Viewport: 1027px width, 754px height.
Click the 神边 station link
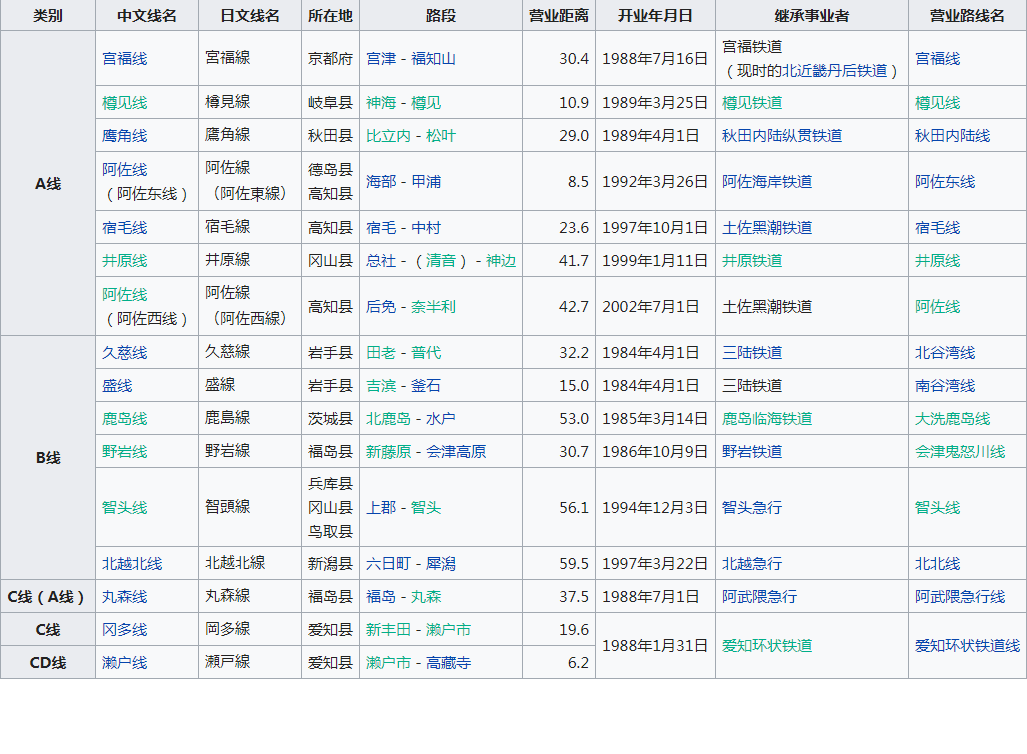(x=501, y=261)
